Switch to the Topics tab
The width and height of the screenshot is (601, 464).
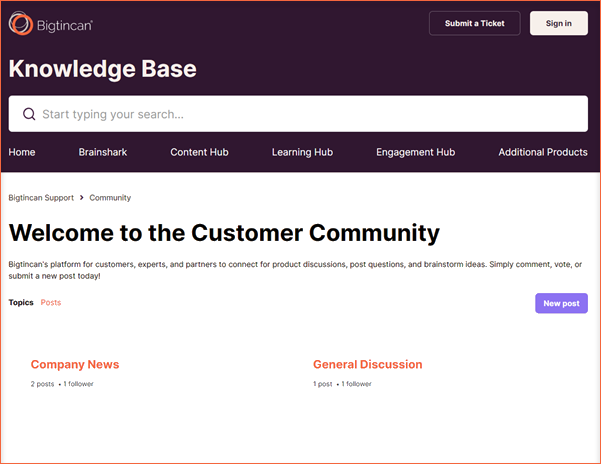[x=21, y=302]
